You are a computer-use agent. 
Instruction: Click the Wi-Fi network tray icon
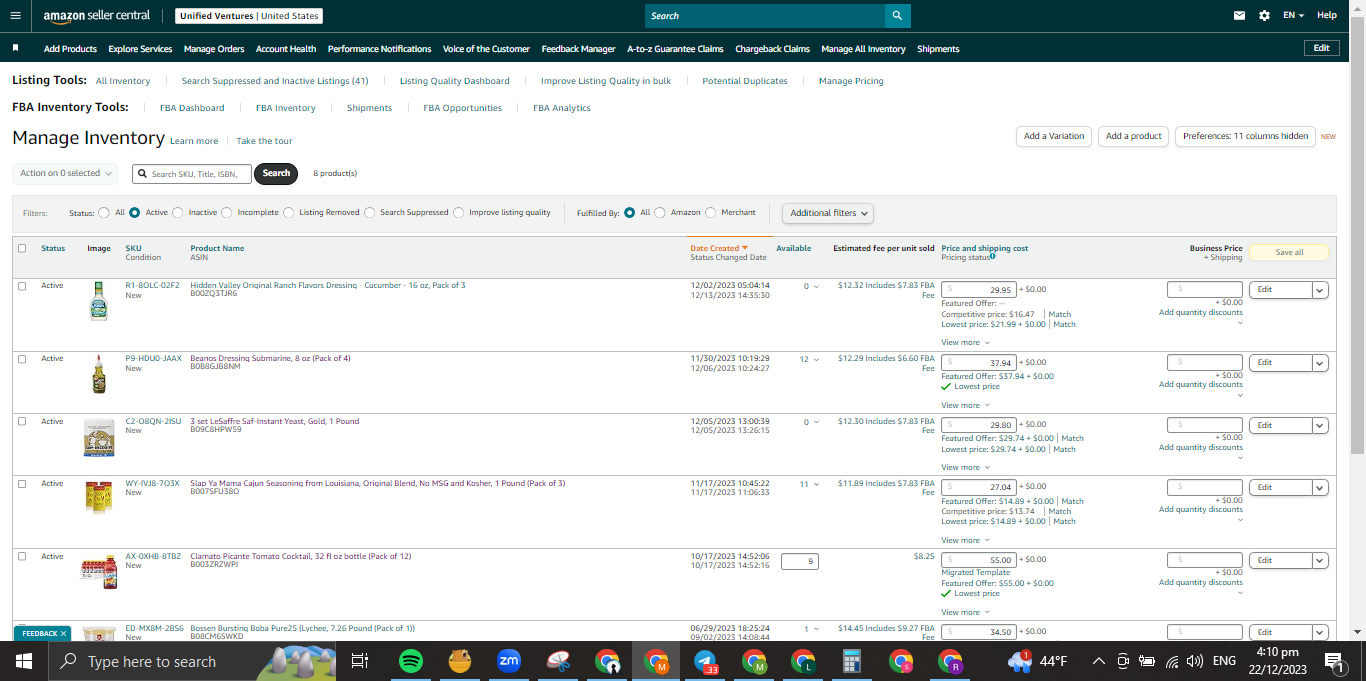[1171, 661]
